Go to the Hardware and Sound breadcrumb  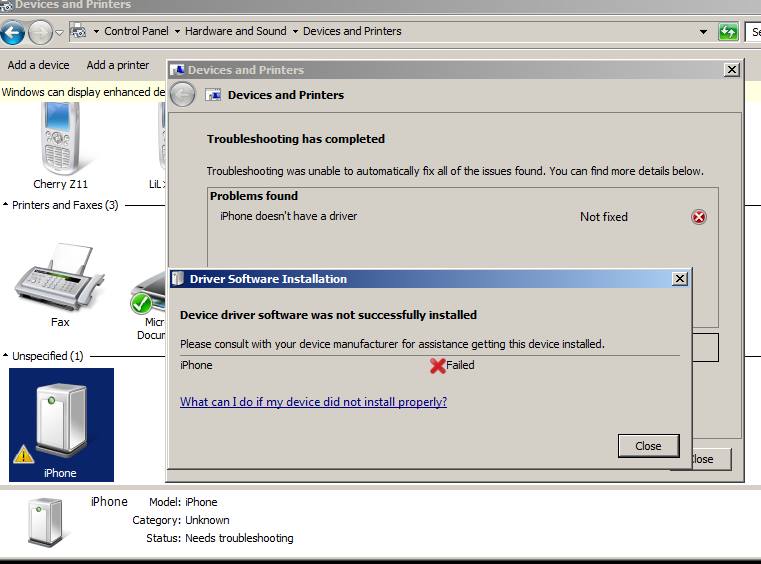[235, 31]
